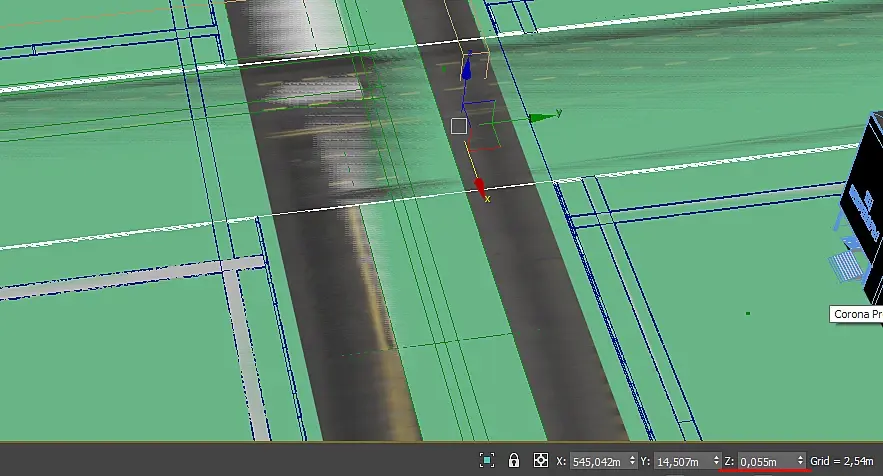Click the white square gizmo center handle

pyautogui.click(x=459, y=126)
